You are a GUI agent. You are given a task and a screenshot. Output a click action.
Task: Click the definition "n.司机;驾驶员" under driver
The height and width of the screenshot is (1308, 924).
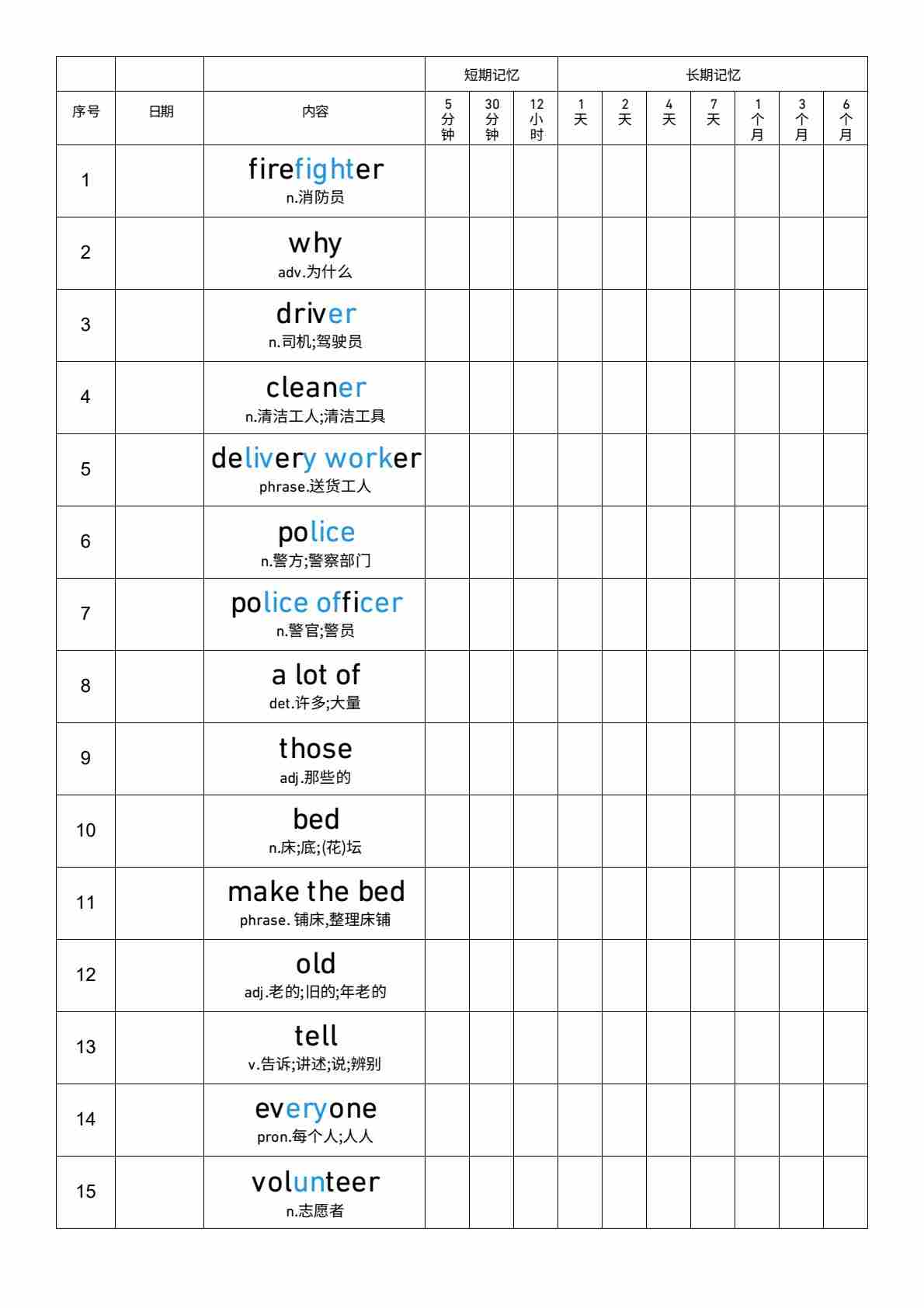(315, 343)
